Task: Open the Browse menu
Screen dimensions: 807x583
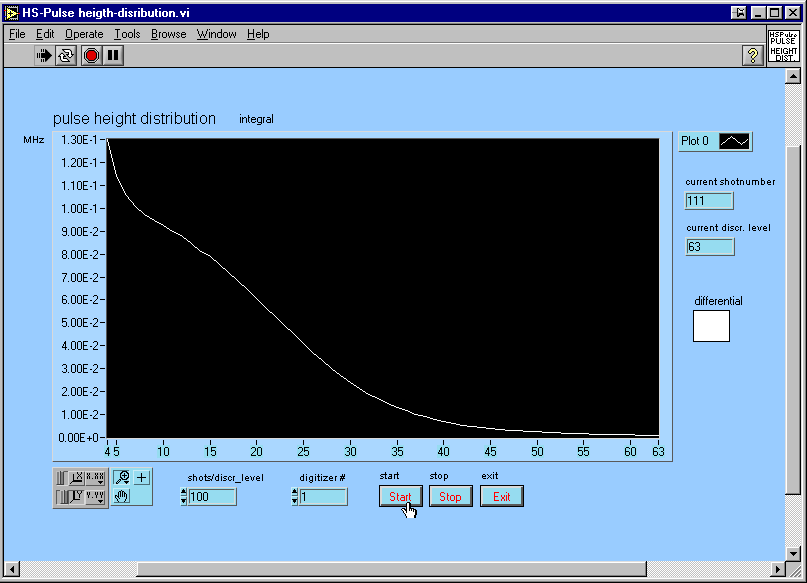Action: (x=168, y=34)
